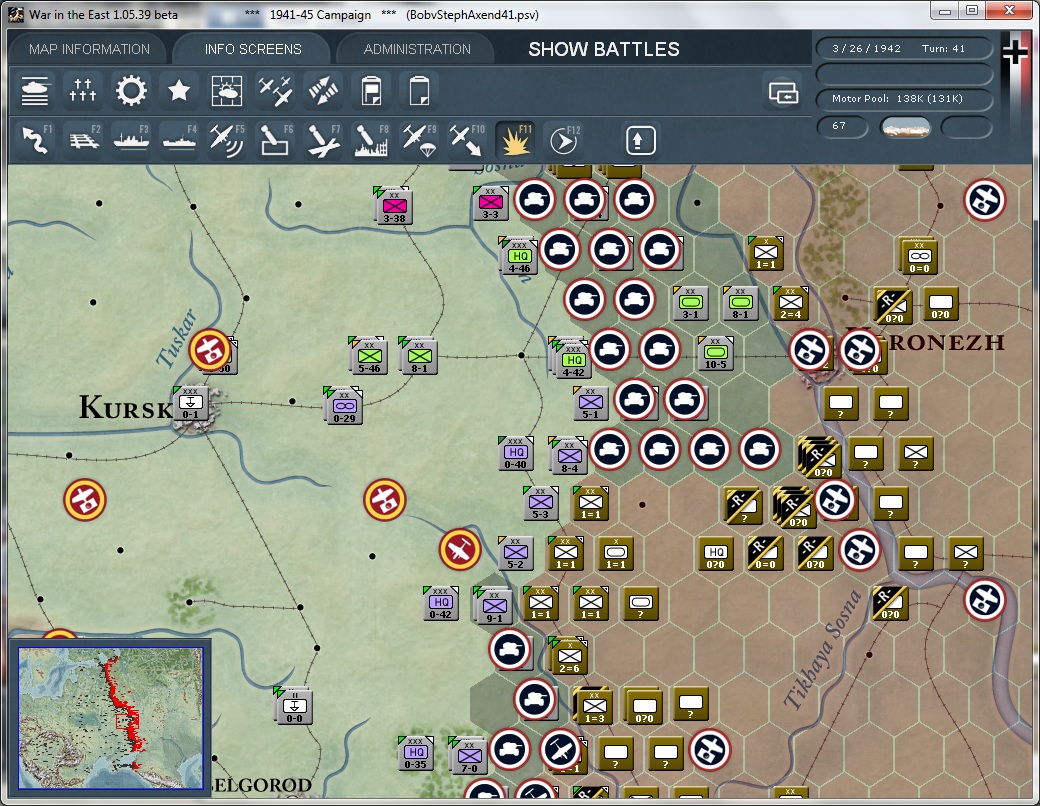Select F2 rail move mode
This screenshot has width=1040, height=806.
[83, 140]
